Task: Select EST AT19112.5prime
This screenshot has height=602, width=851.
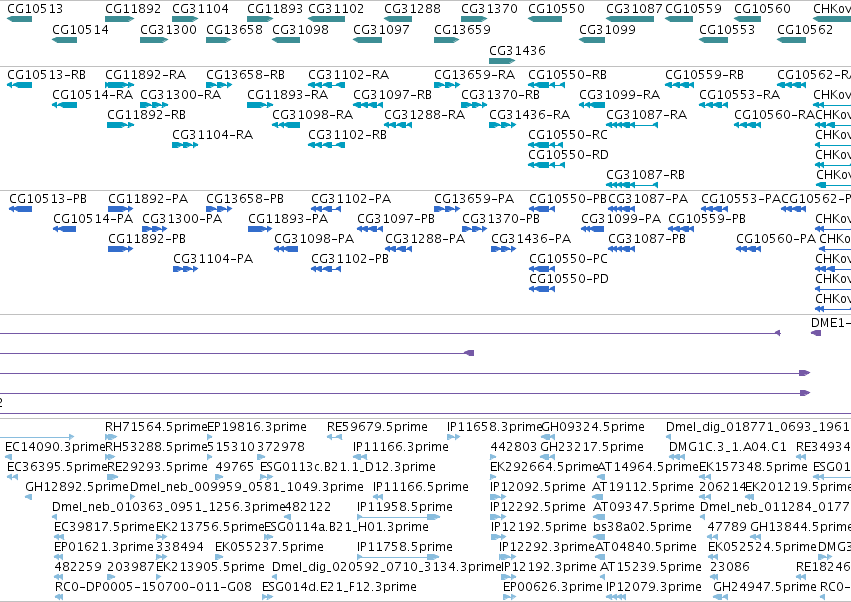Action: [x=643, y=487]
